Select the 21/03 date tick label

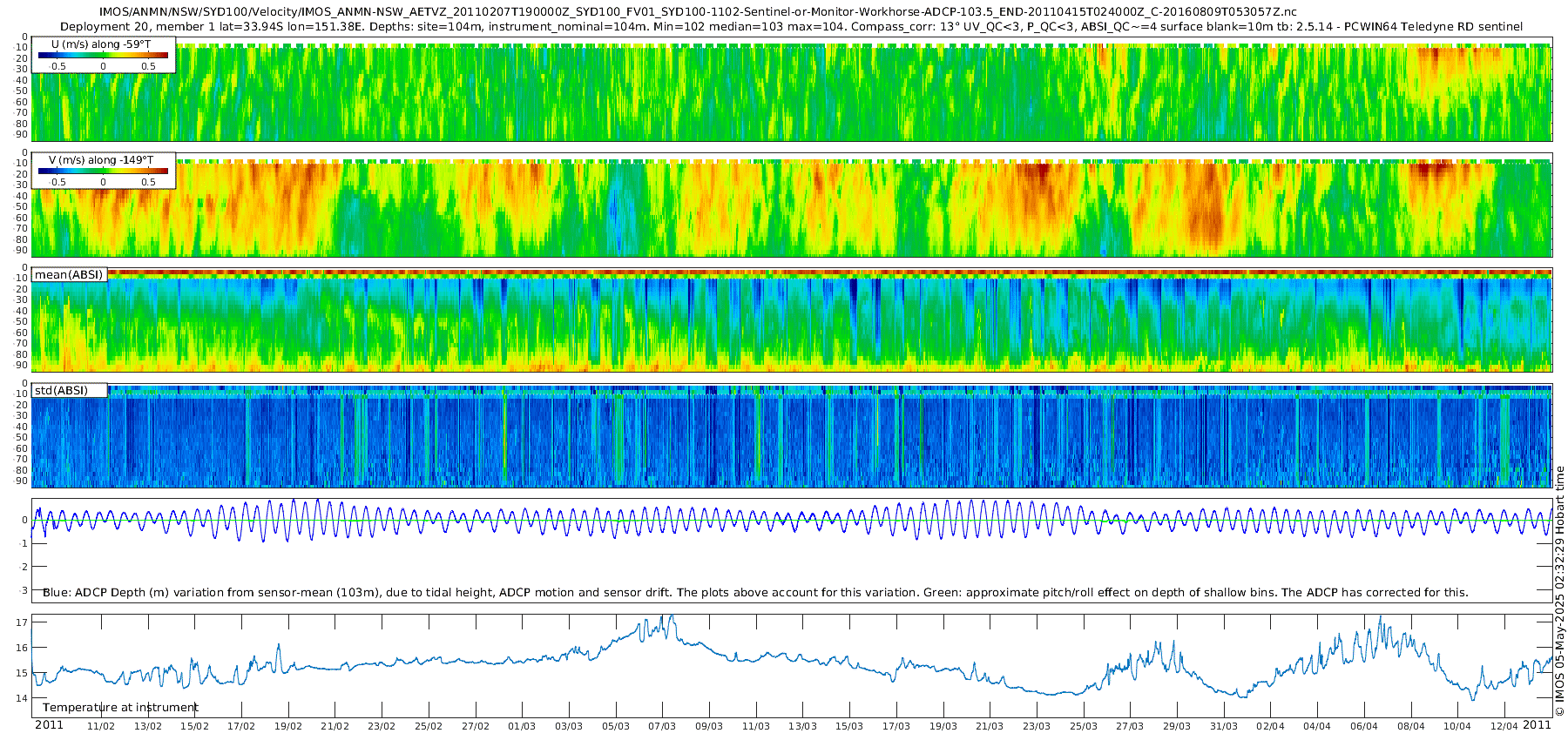pos(990,726)
